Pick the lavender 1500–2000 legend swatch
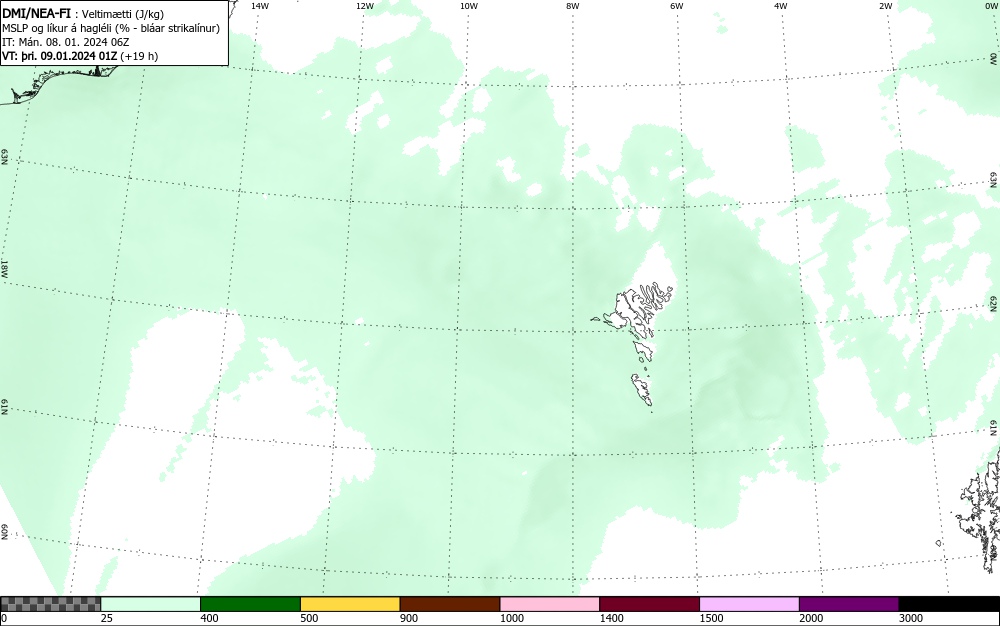Screen dimensions: 1000x626 (x=749, y=604)
